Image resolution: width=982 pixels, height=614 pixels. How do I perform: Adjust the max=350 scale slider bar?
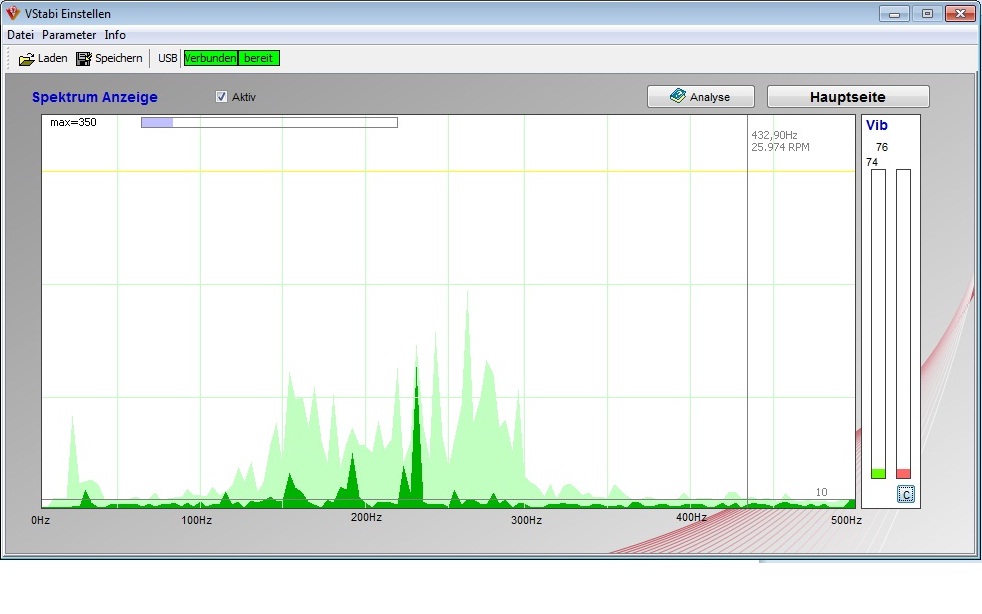(x=268, y=123)
